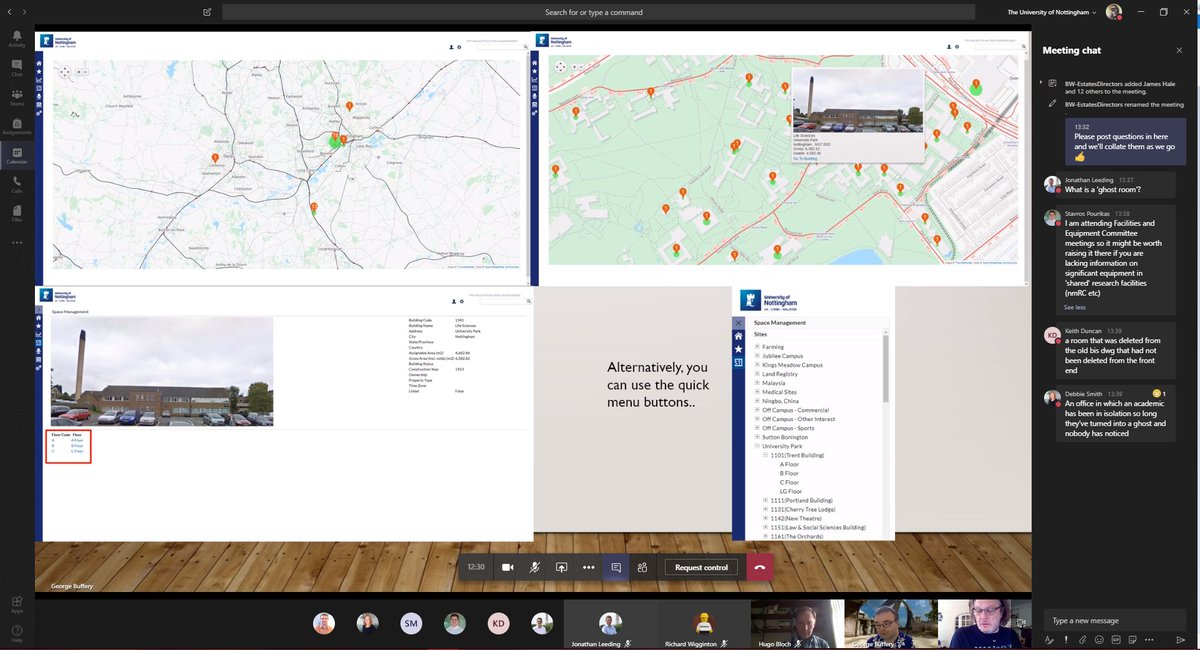Expand the 1111(Portland Building) node
Screen dimensions: 1200x650
(766, 500)
